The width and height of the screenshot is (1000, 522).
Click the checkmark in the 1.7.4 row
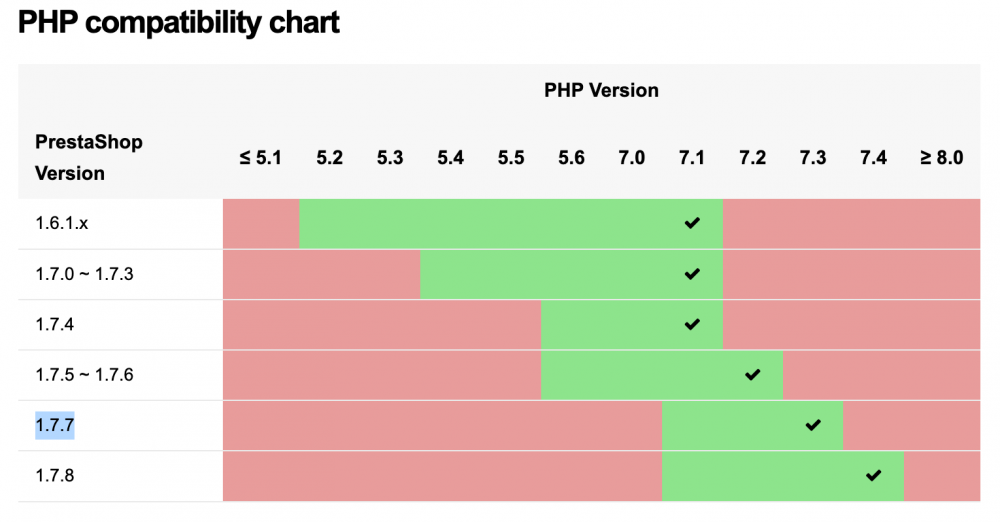[692, 324]
